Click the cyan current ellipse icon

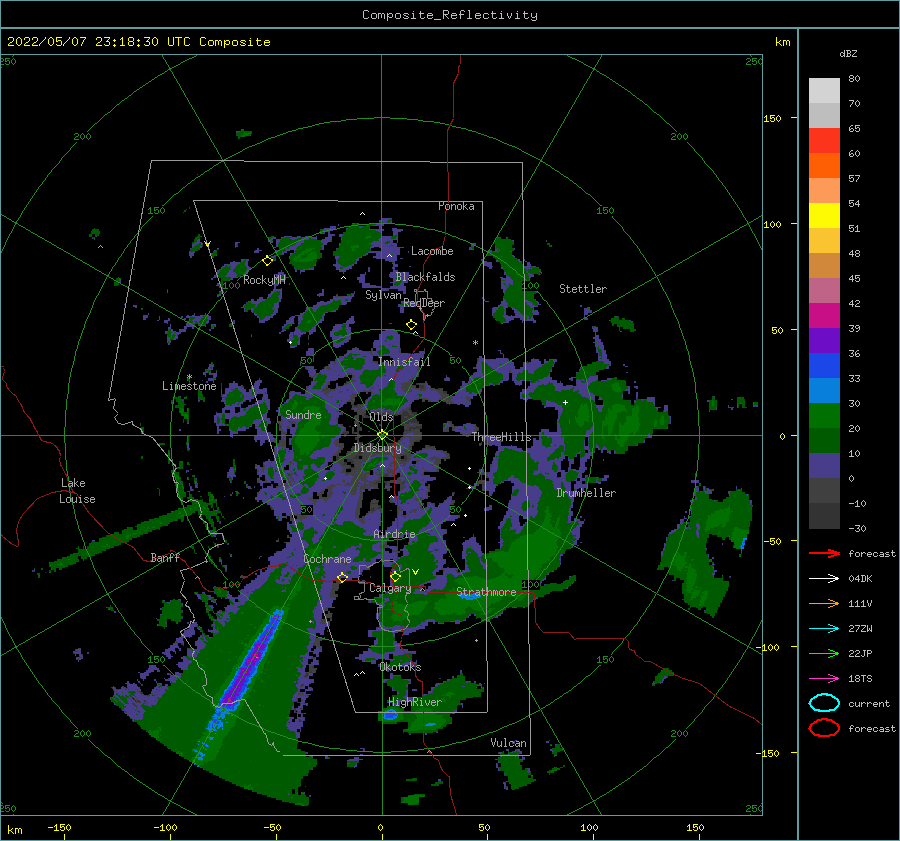(824, 703)
